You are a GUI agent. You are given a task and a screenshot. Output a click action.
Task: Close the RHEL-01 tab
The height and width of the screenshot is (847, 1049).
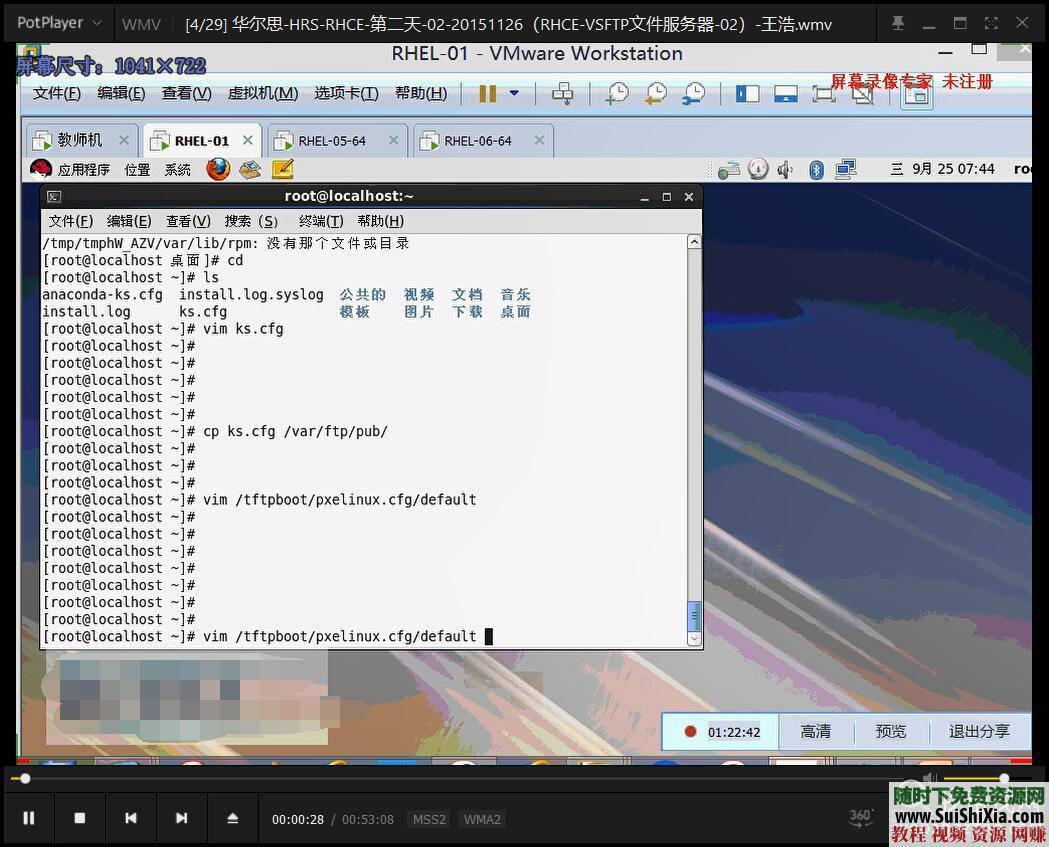pos(248,140)
